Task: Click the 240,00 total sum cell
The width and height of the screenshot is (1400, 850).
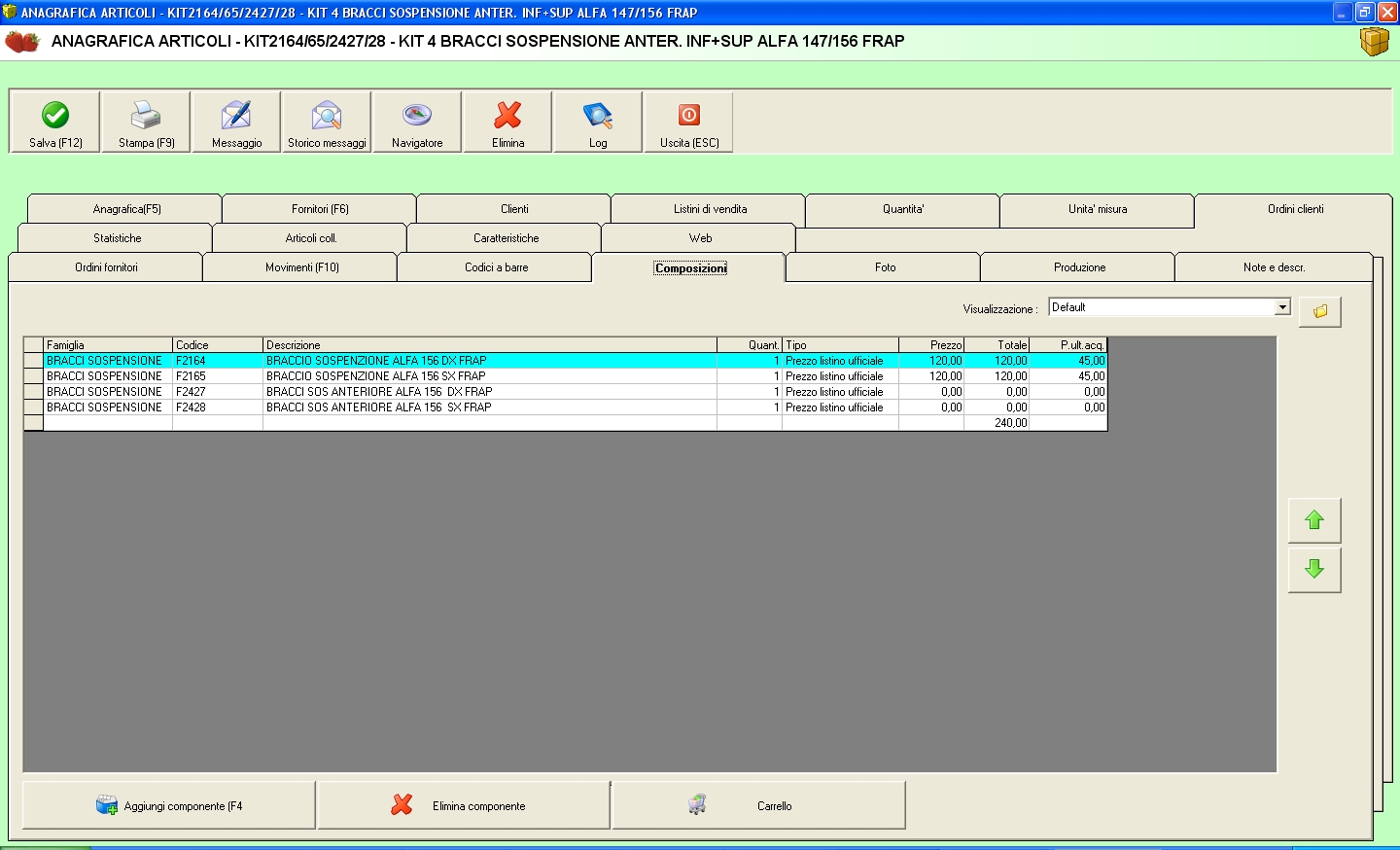Action: coord(997,423)
